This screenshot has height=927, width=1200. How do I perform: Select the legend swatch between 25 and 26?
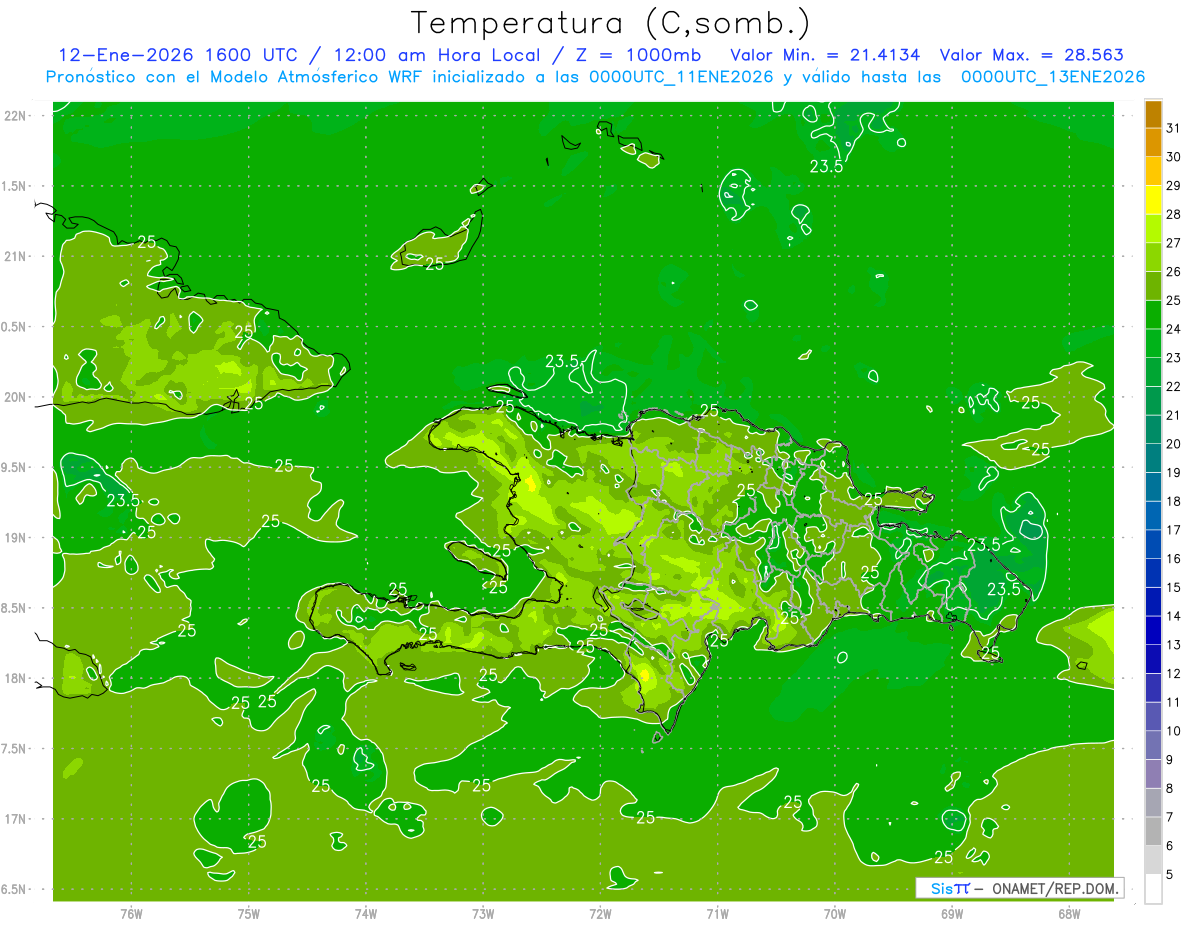1153,286
